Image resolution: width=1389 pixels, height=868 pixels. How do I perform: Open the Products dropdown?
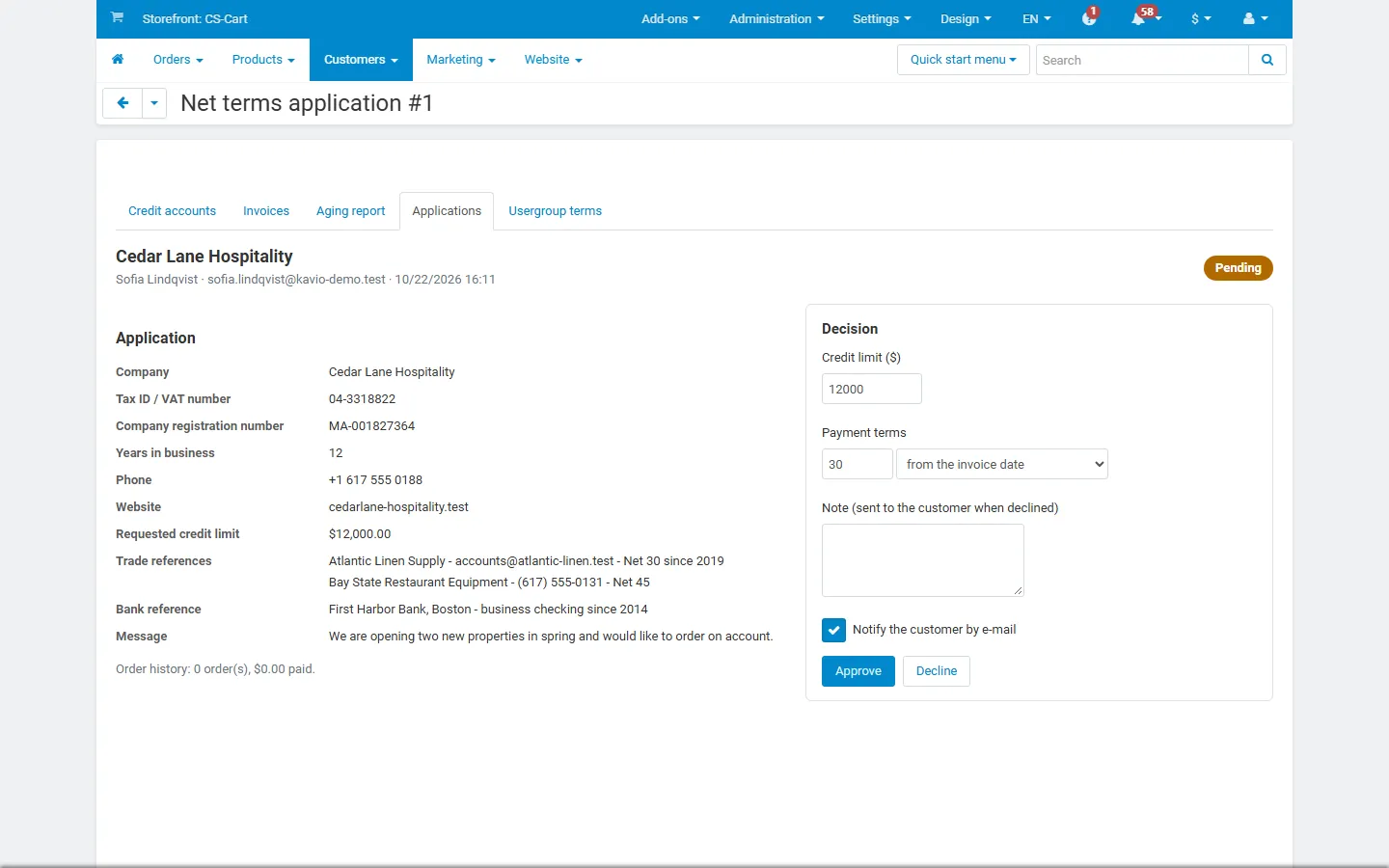(x=263, y=60)
